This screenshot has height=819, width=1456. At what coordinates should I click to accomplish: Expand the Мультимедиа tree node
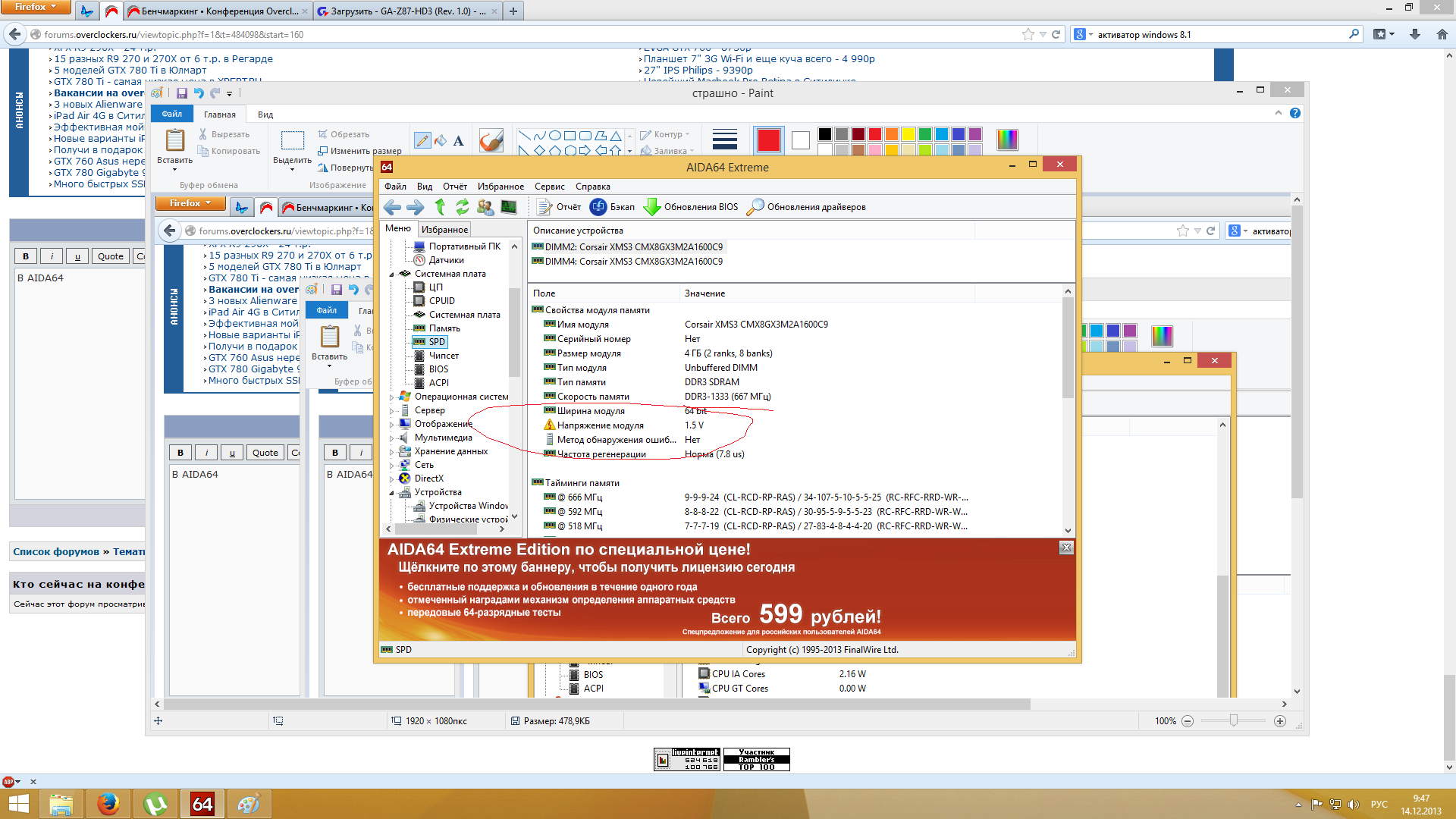pos(392,438)
